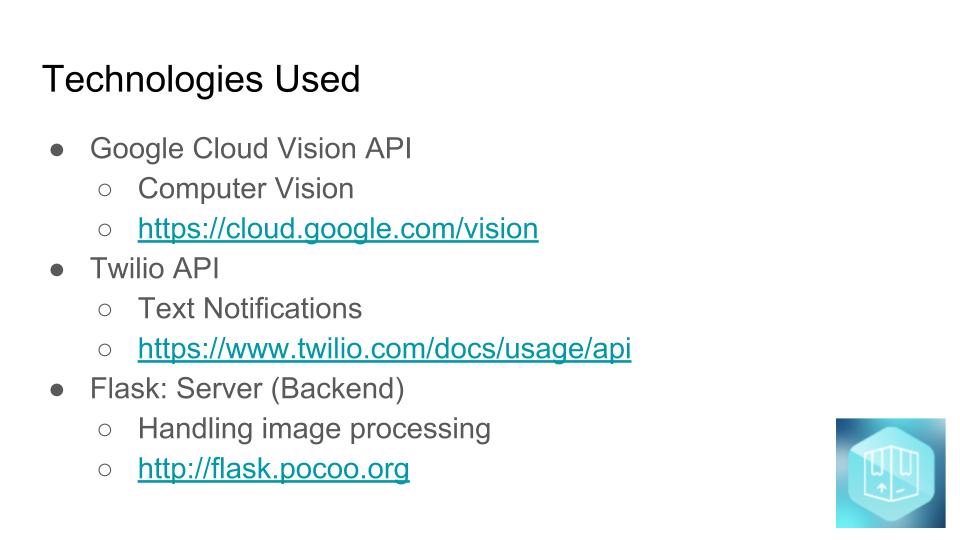Viewport: 960px width, 540px height.
Task: Open the Twilio docs usage API link
Action: (384, 349)
